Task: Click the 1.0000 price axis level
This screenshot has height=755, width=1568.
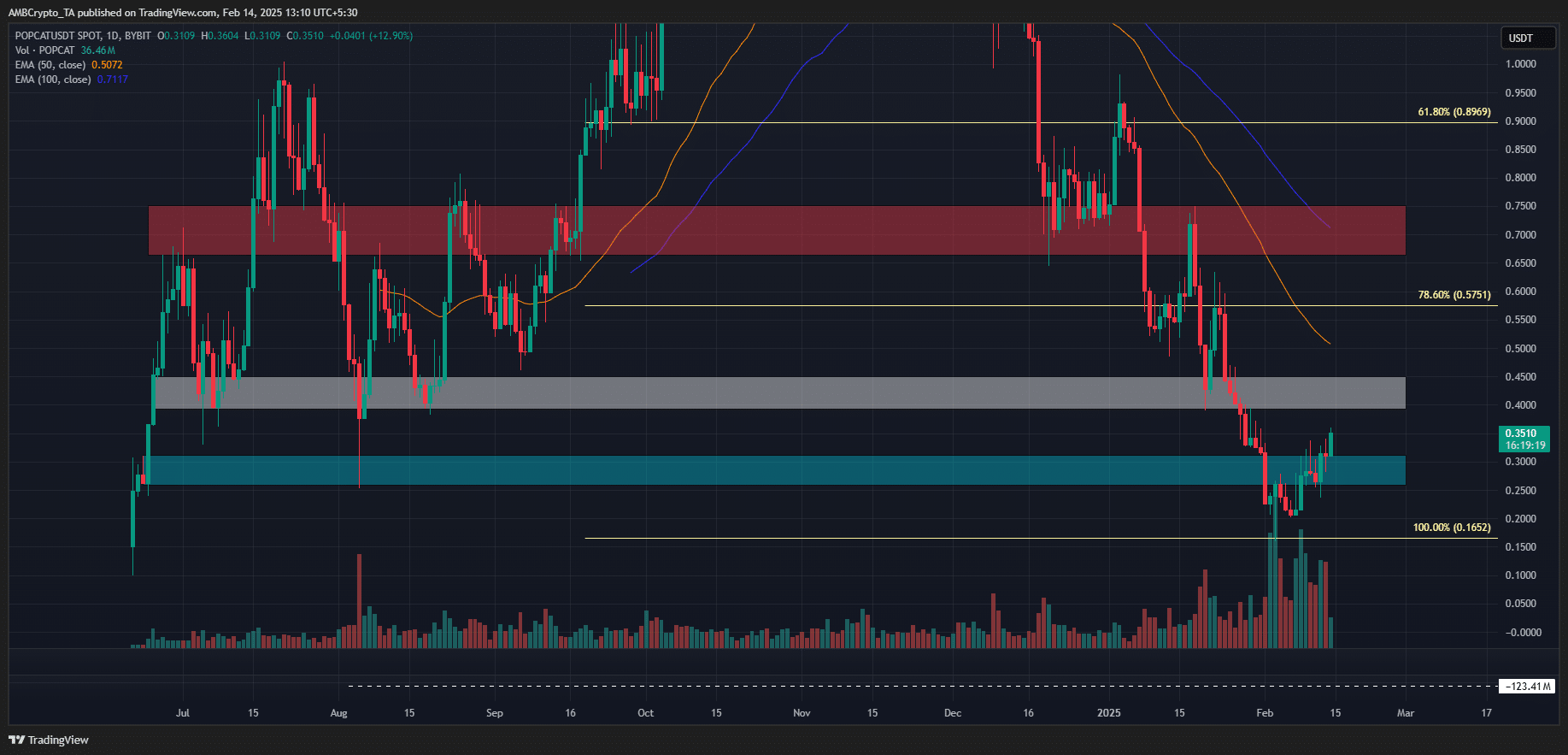Action: click(1520, 64)
